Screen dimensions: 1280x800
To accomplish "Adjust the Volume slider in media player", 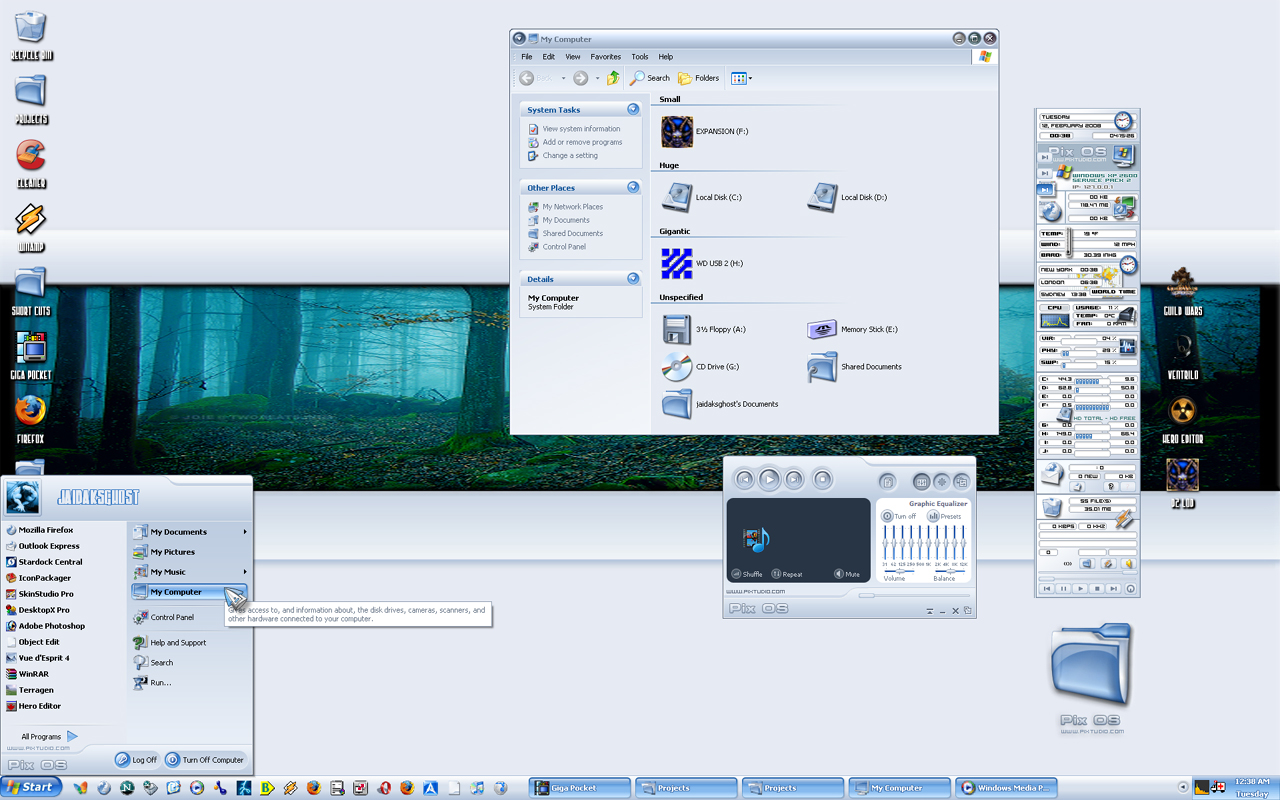I will point(899,571).
